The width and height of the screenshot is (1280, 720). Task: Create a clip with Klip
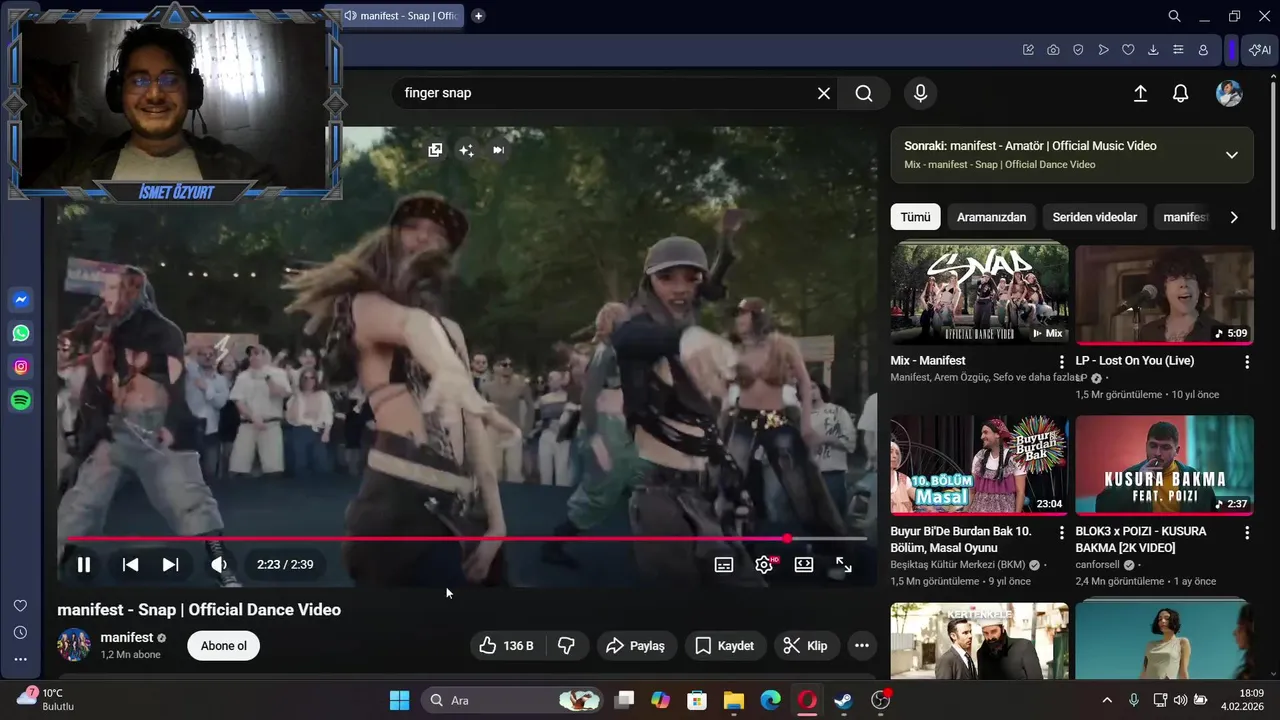pos(806,646)
